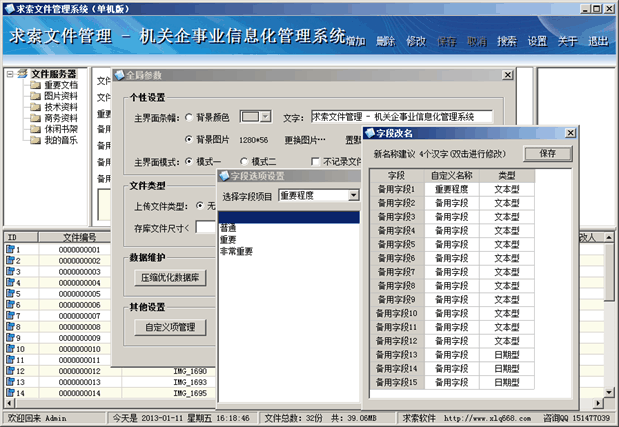
Task: Open the 技术资料 folder icon
Action: pos(36,107)
